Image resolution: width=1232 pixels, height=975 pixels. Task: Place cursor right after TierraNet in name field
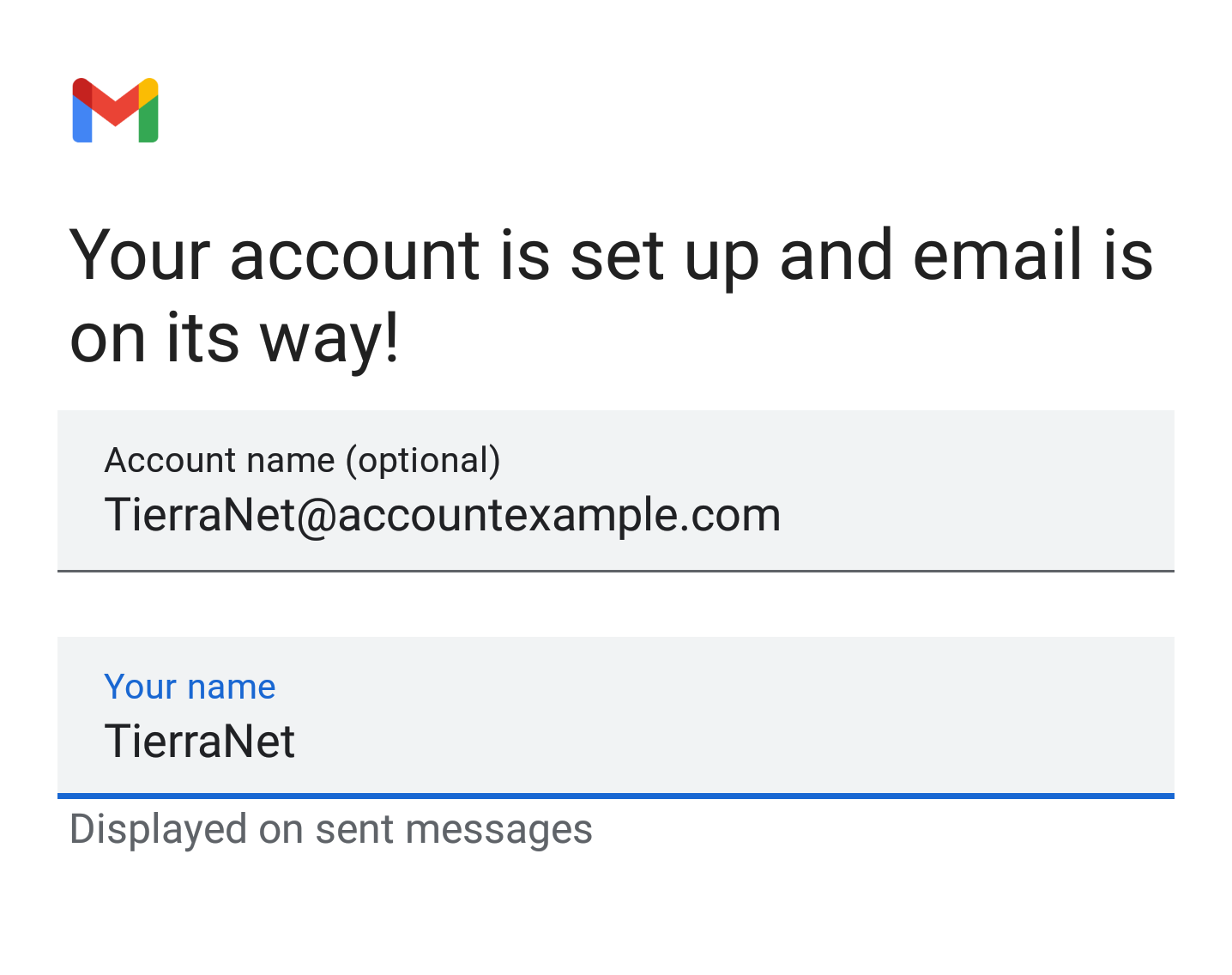(298, 742)
